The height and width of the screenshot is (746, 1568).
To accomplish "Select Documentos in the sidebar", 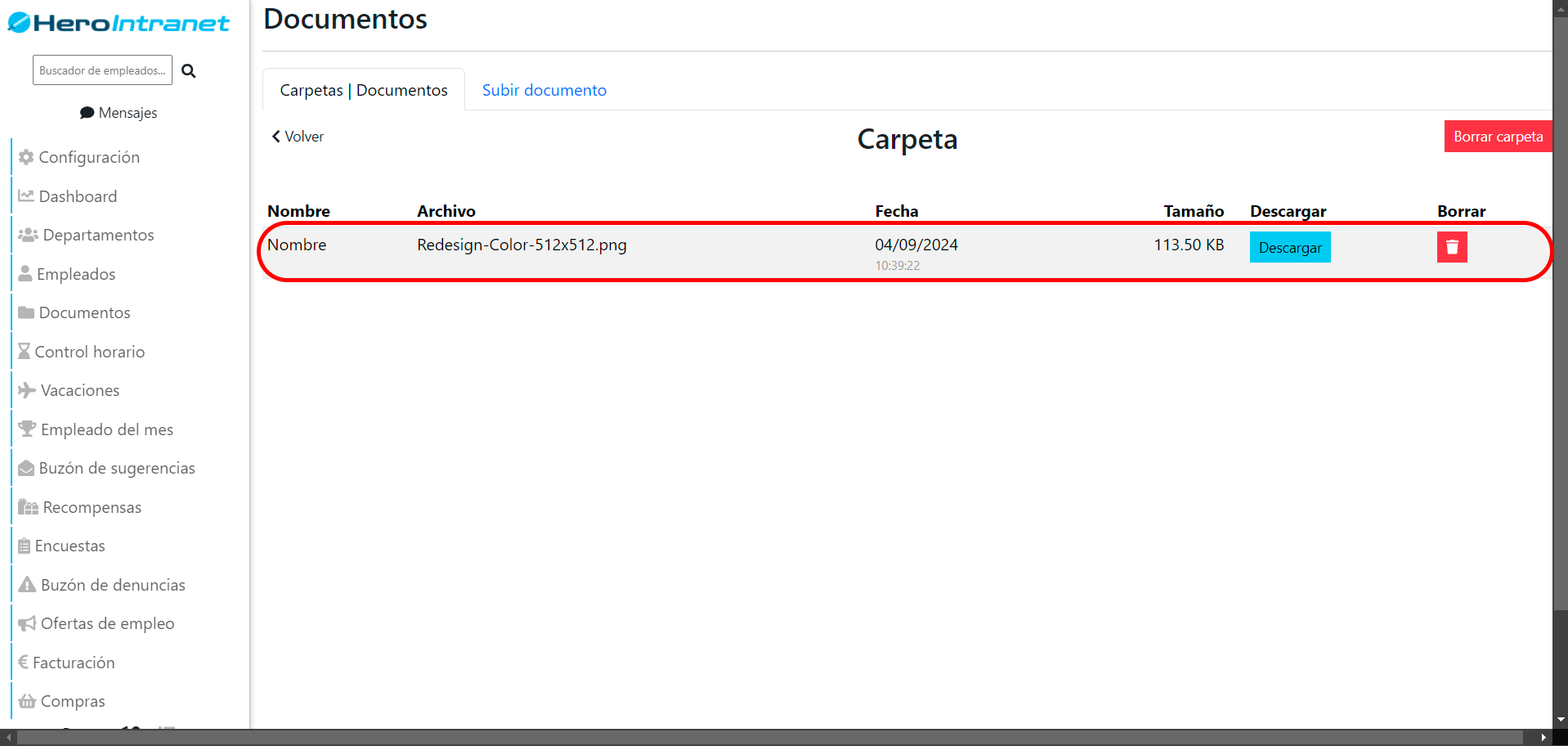I will [84, 312].
